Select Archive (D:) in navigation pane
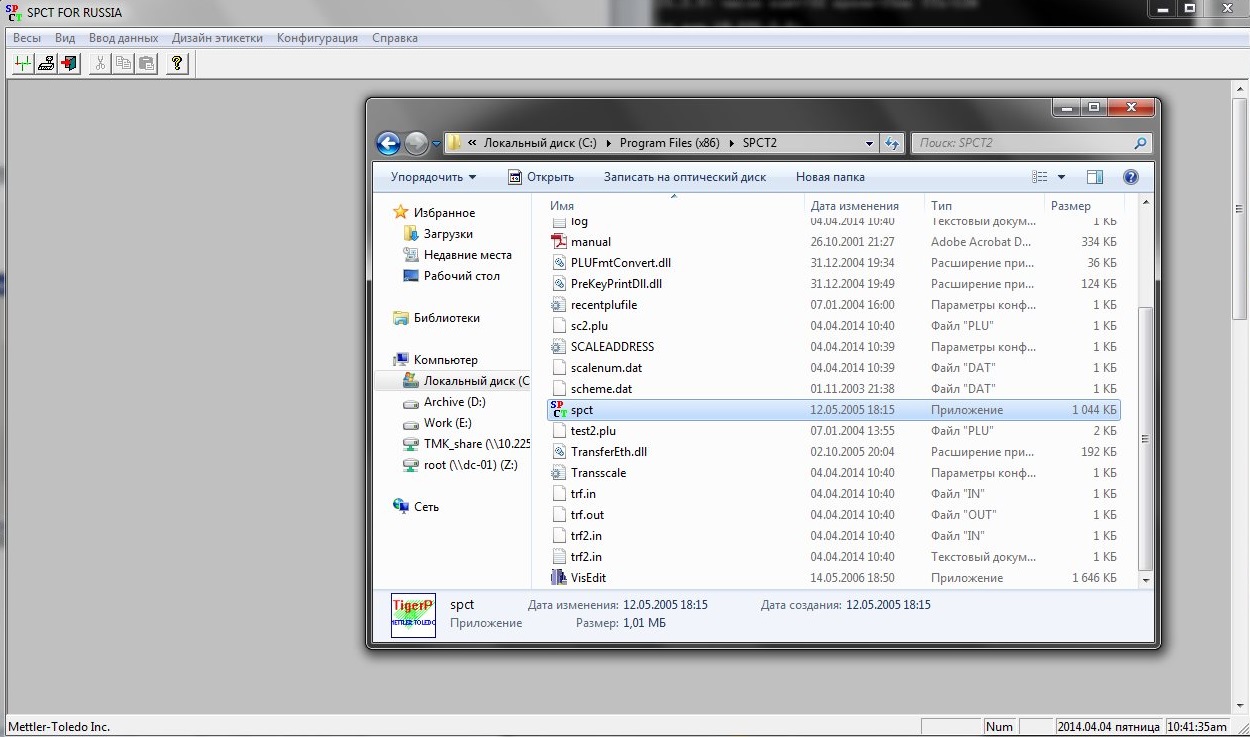Viewport: 1250px width, 737px height. [454, 402]
